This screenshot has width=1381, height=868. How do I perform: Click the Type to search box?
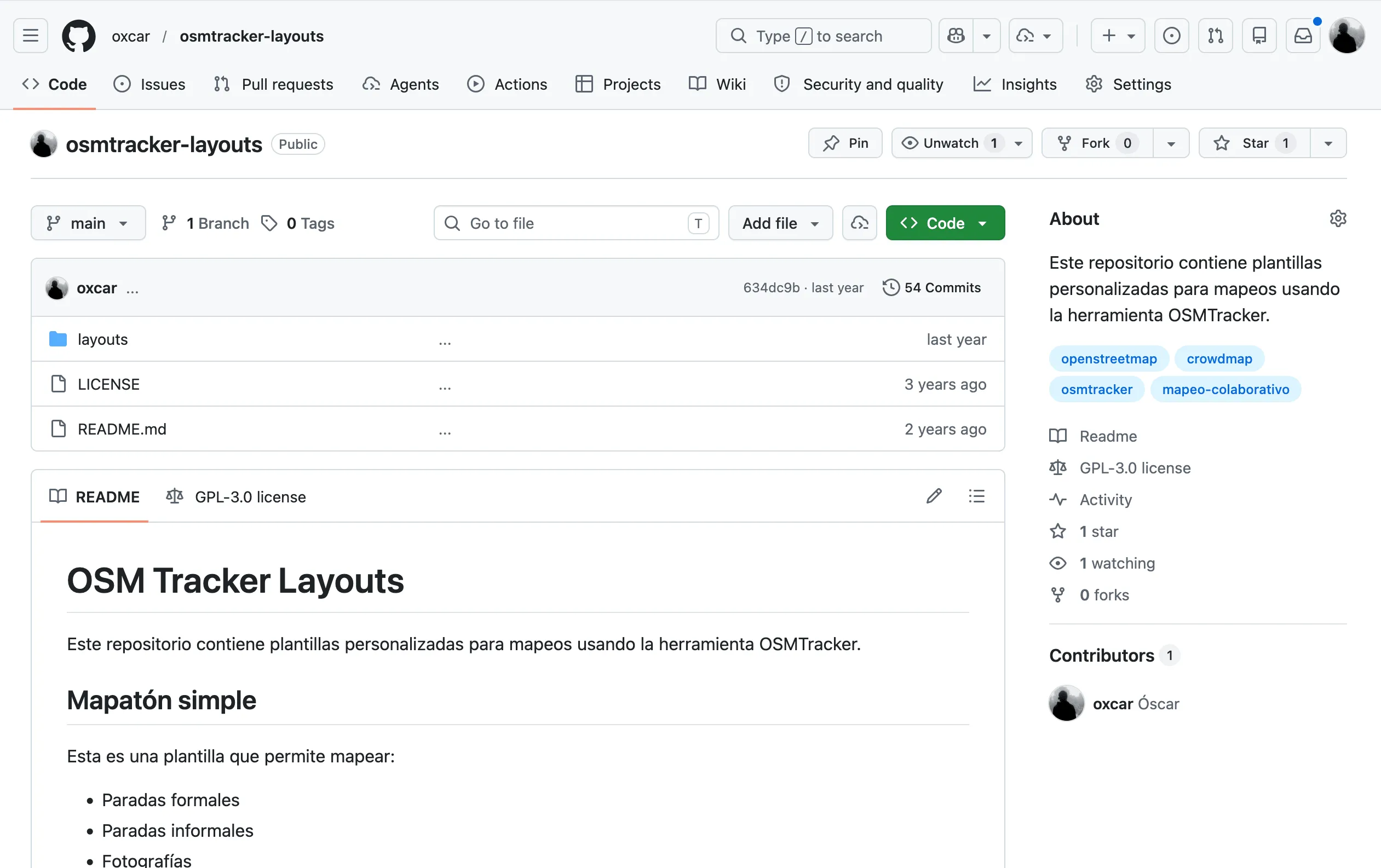[x=823, y=36]
